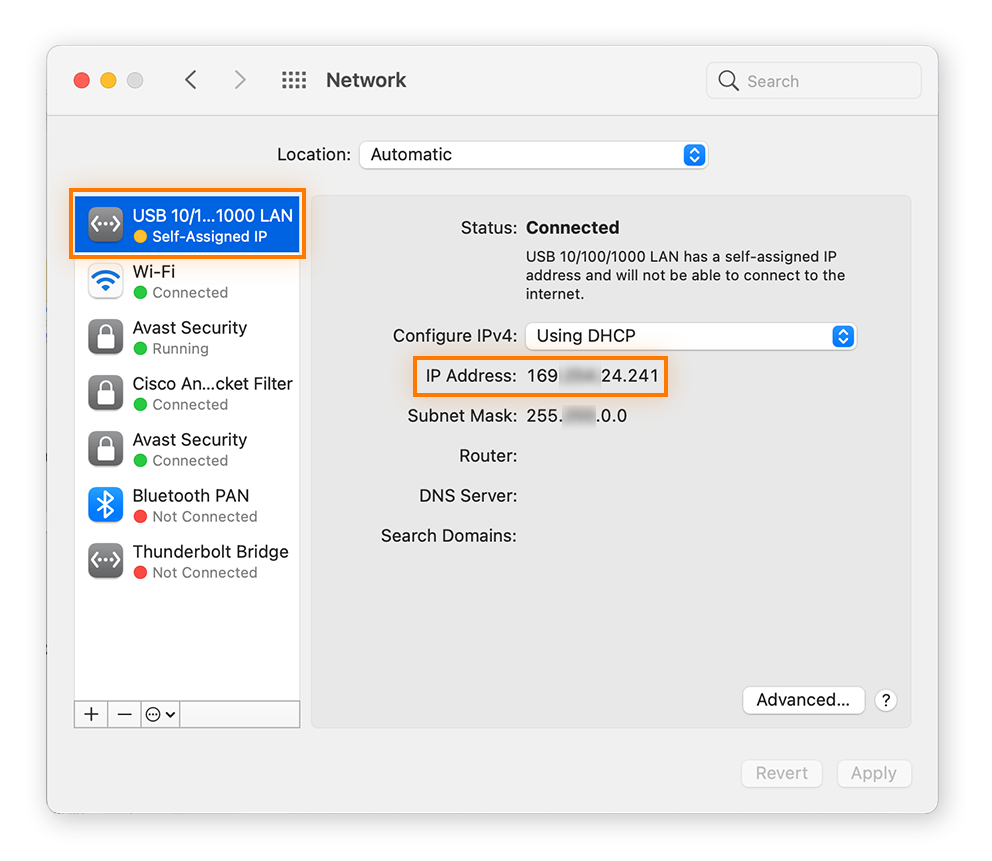
Task: Click the help question mark button
Action: click(886, 700)
